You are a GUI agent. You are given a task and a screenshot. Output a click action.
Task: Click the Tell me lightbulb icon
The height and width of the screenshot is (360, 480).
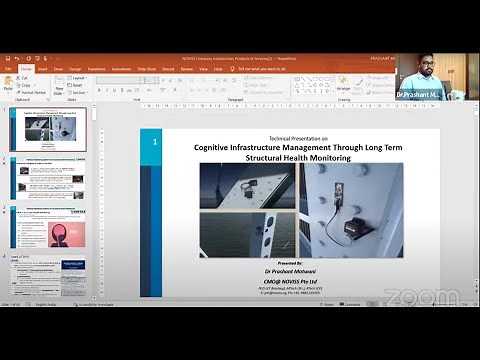(x=232, y=69)
